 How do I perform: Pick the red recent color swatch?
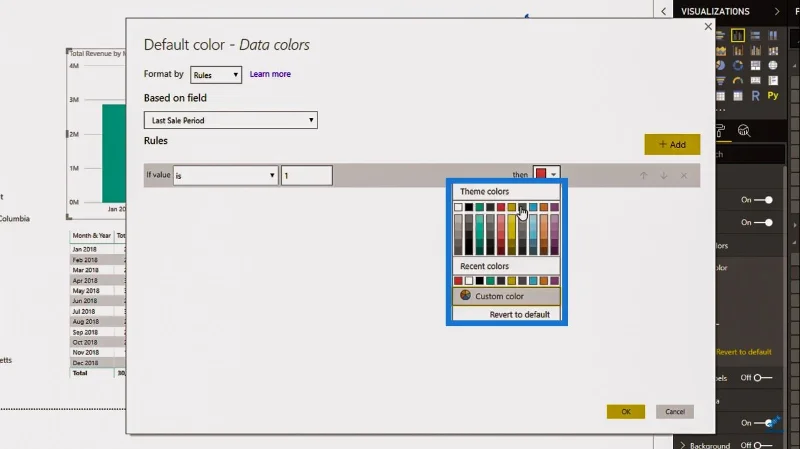click(x=458, y=281)
